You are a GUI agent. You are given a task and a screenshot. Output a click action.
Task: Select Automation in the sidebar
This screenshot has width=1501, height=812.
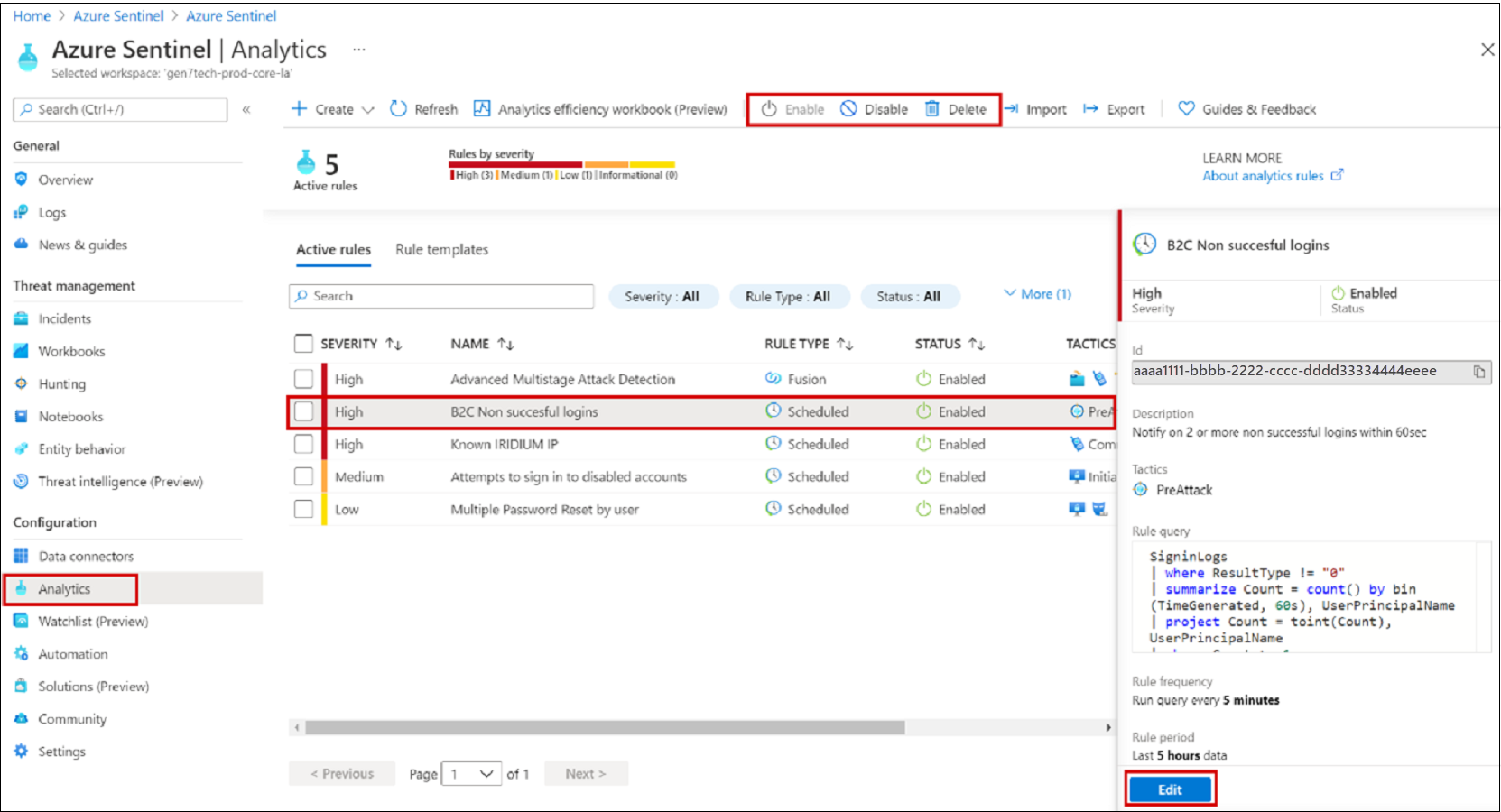(x=71, y=653)
